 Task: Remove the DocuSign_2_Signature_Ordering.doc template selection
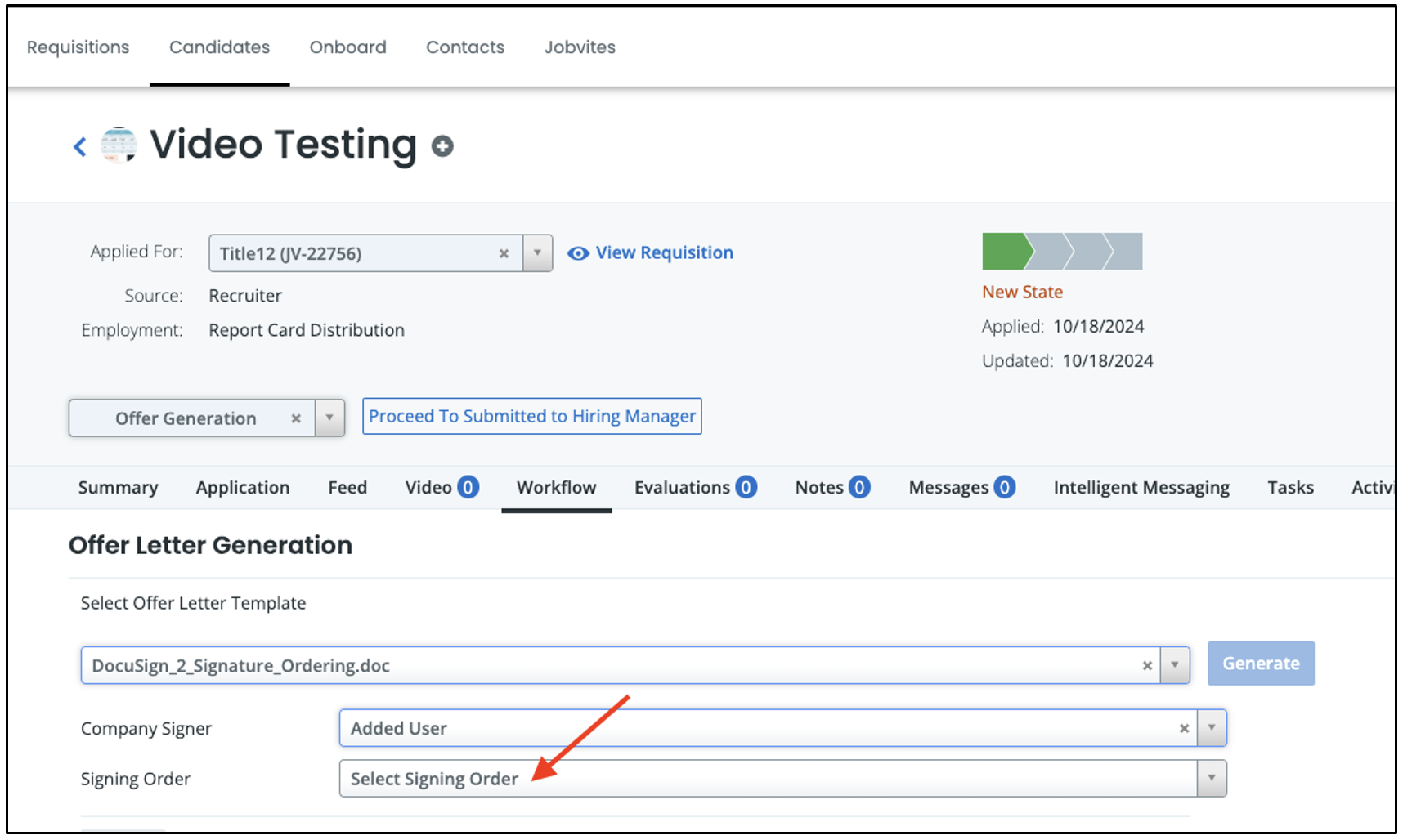(x=1147, y=665)
